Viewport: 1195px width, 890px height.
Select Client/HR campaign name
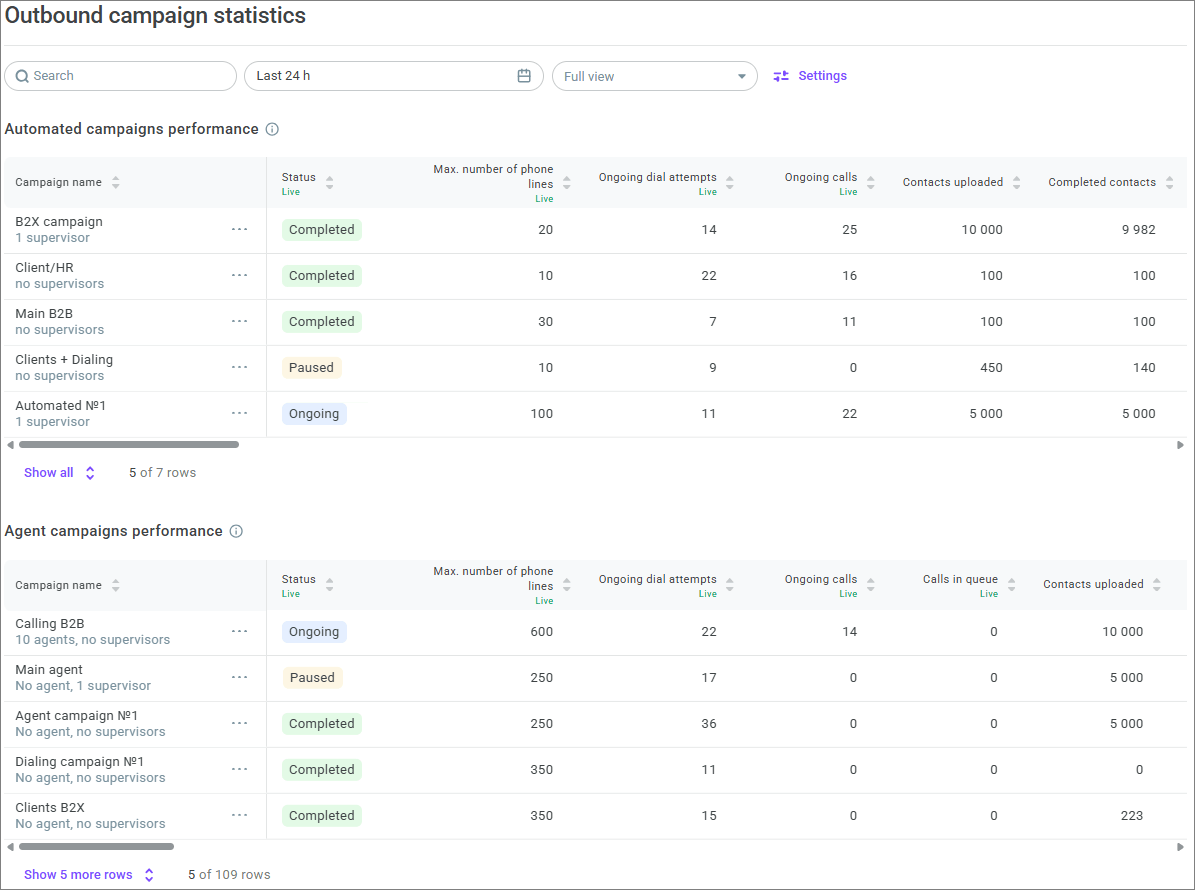pos(44,267)
